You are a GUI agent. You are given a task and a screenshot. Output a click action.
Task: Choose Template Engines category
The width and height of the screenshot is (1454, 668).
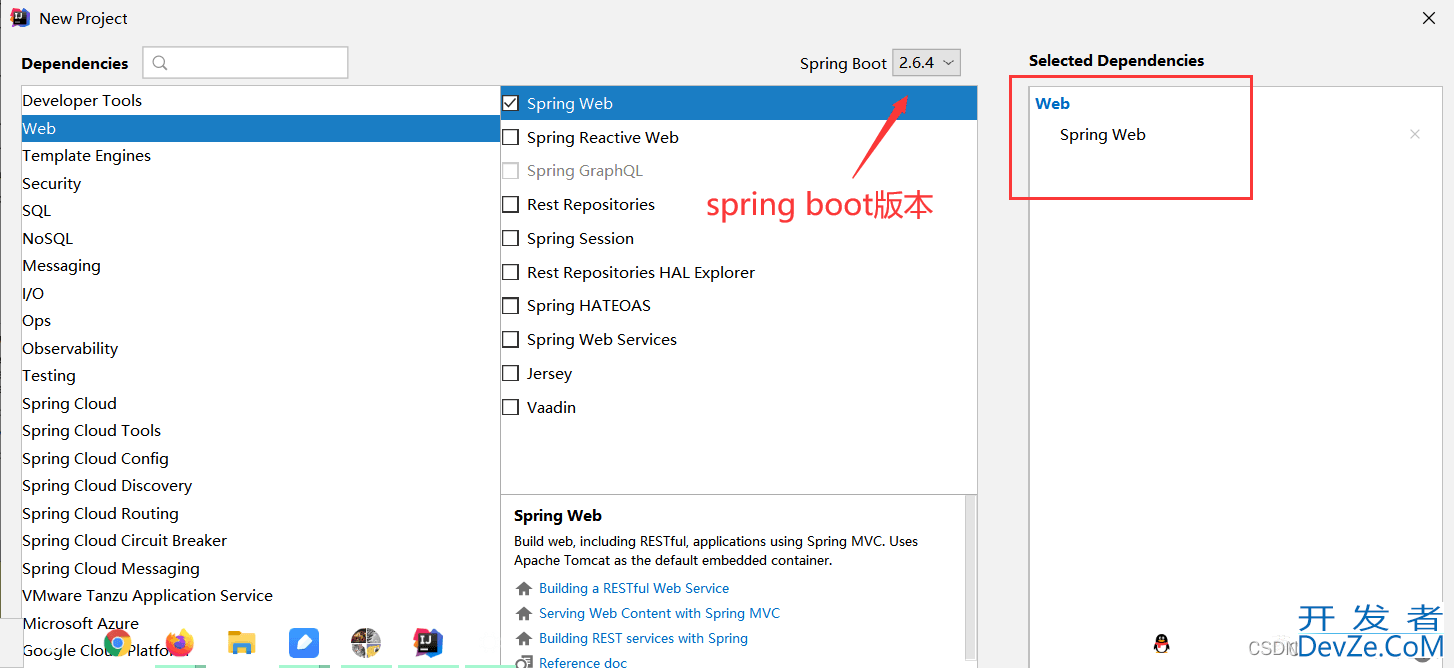point(260,155)
